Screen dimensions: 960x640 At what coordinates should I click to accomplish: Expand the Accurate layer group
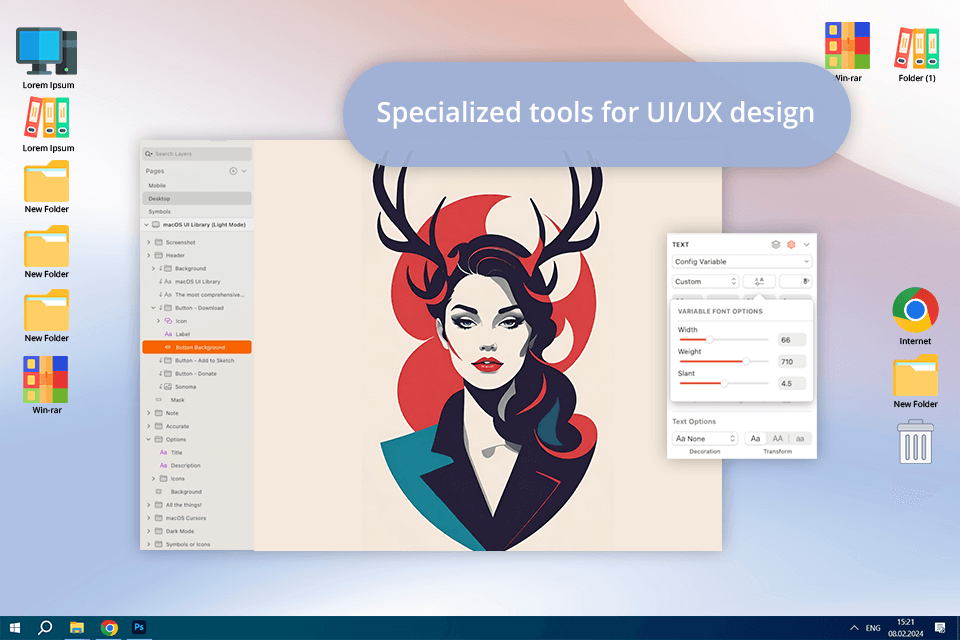[148, 426]
